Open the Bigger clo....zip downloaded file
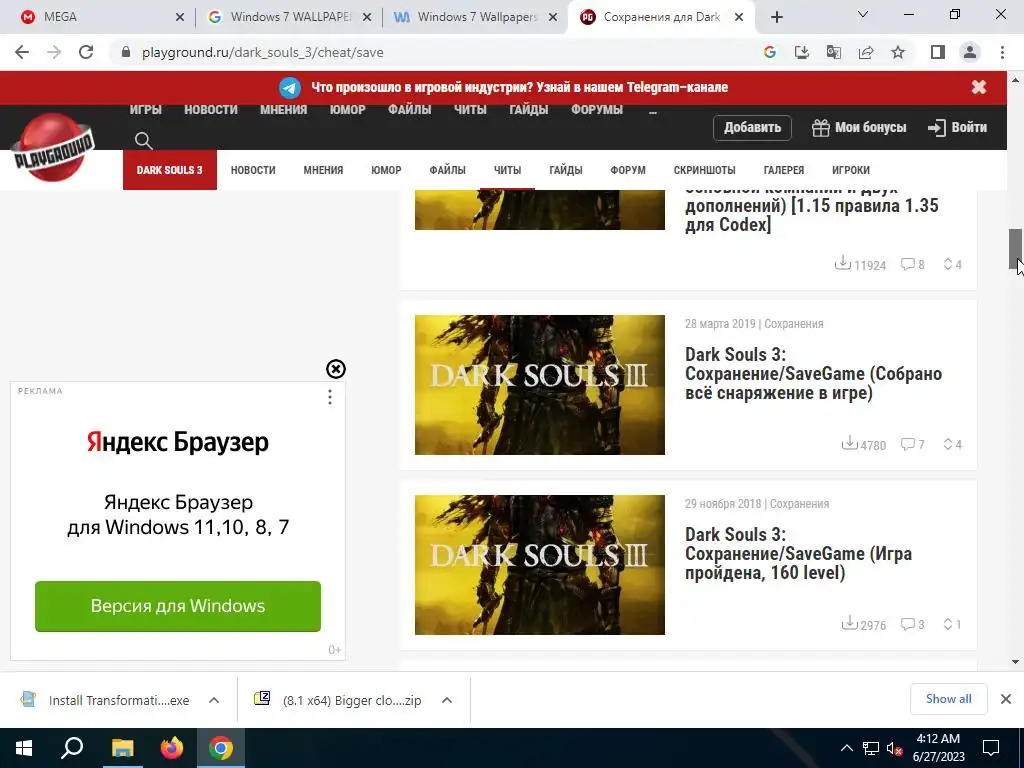This screenshot has width=1024, height=768. tap(340, 700)
